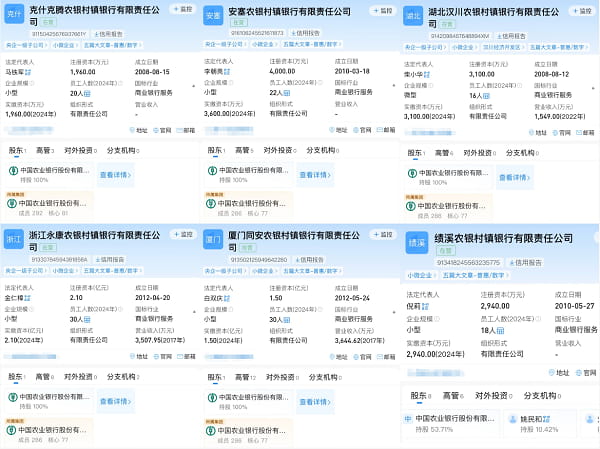600x449 pixels.
Task: Expand industry arrow on 厦门同安农银村镇银行 card
Action: click(x=394, y=313)
